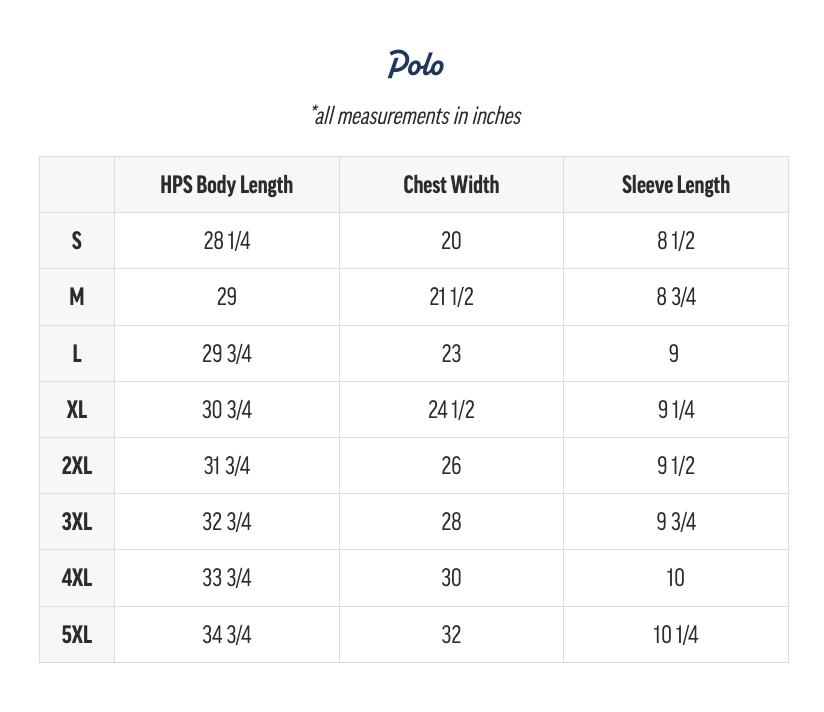The width and height of the screenshot is (824, 712).
Task: Click the 21 1/2 chest width cell
Action: click(x=451, y=297)
